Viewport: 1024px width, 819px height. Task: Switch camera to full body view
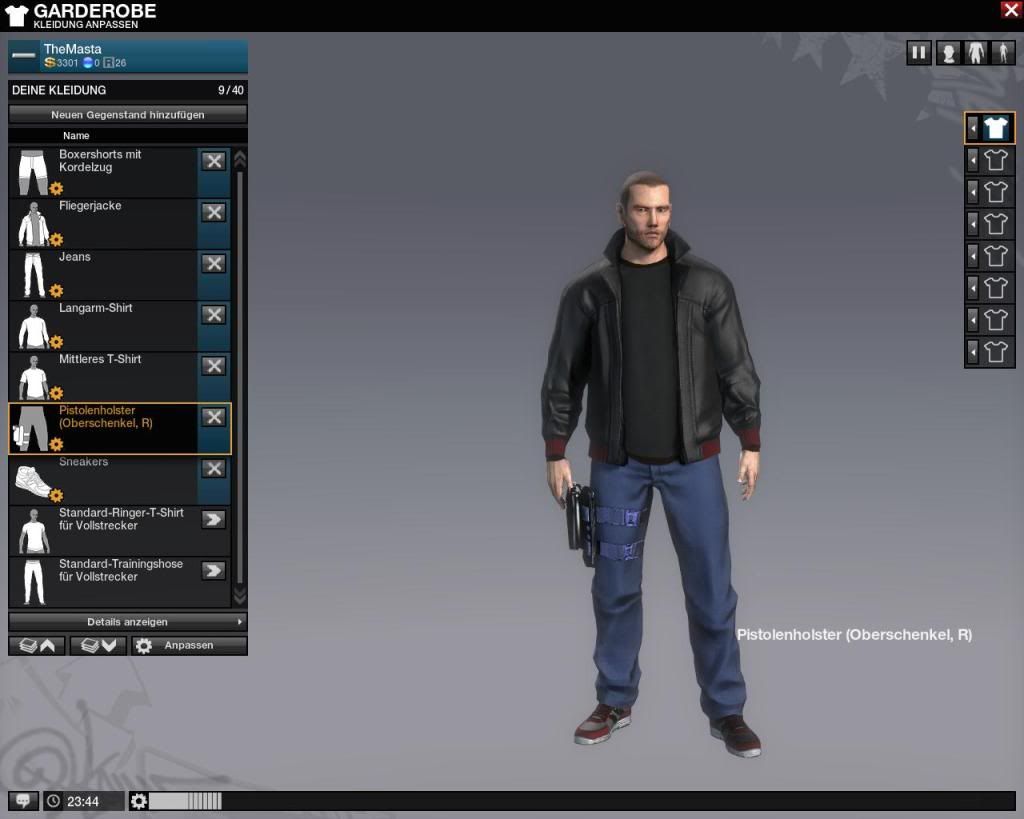(x=1003, y=53)
